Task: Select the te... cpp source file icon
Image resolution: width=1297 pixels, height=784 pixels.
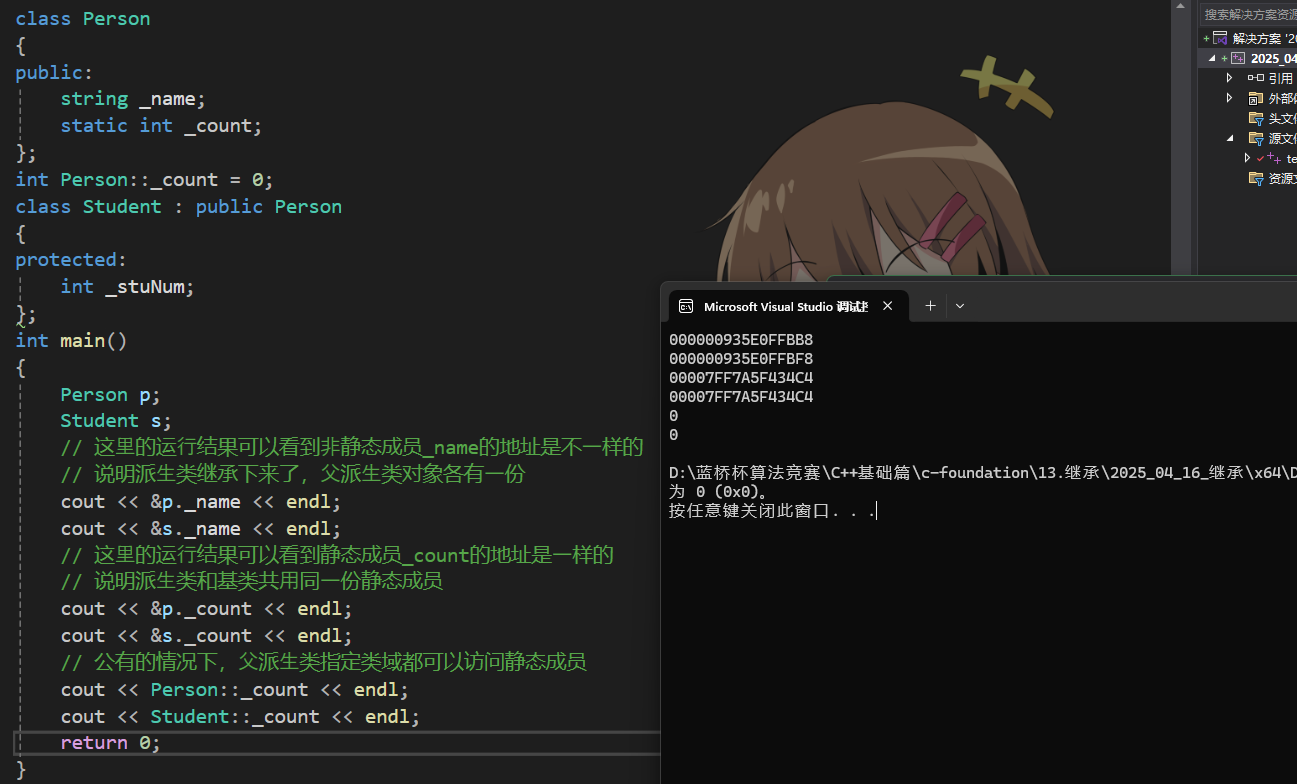Action: (x=1274, y=158)
